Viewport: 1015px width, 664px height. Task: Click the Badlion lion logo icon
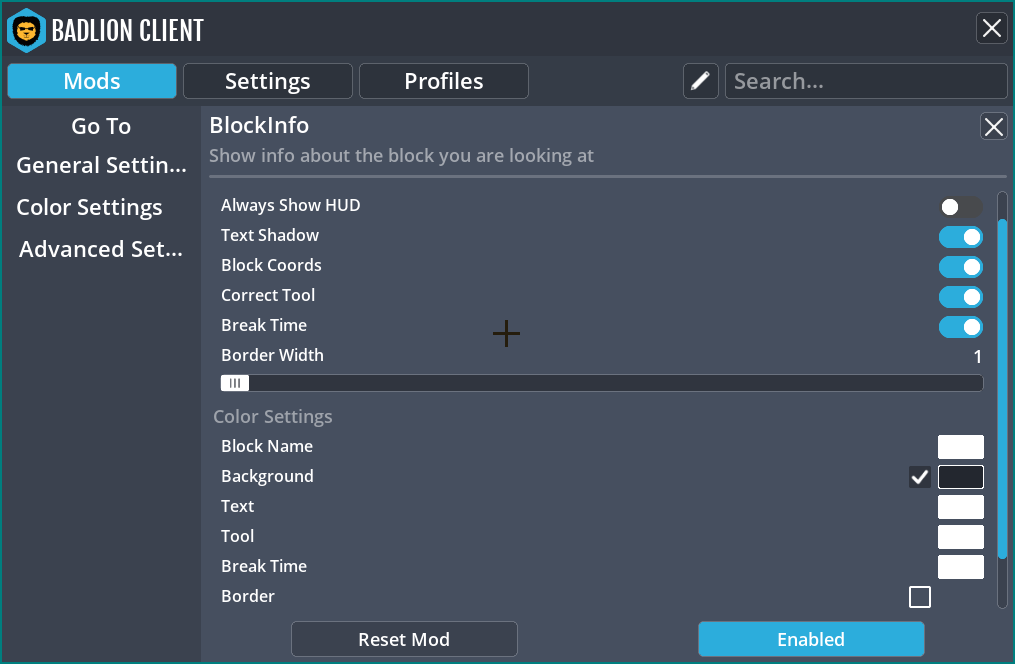tap(27, 30)
